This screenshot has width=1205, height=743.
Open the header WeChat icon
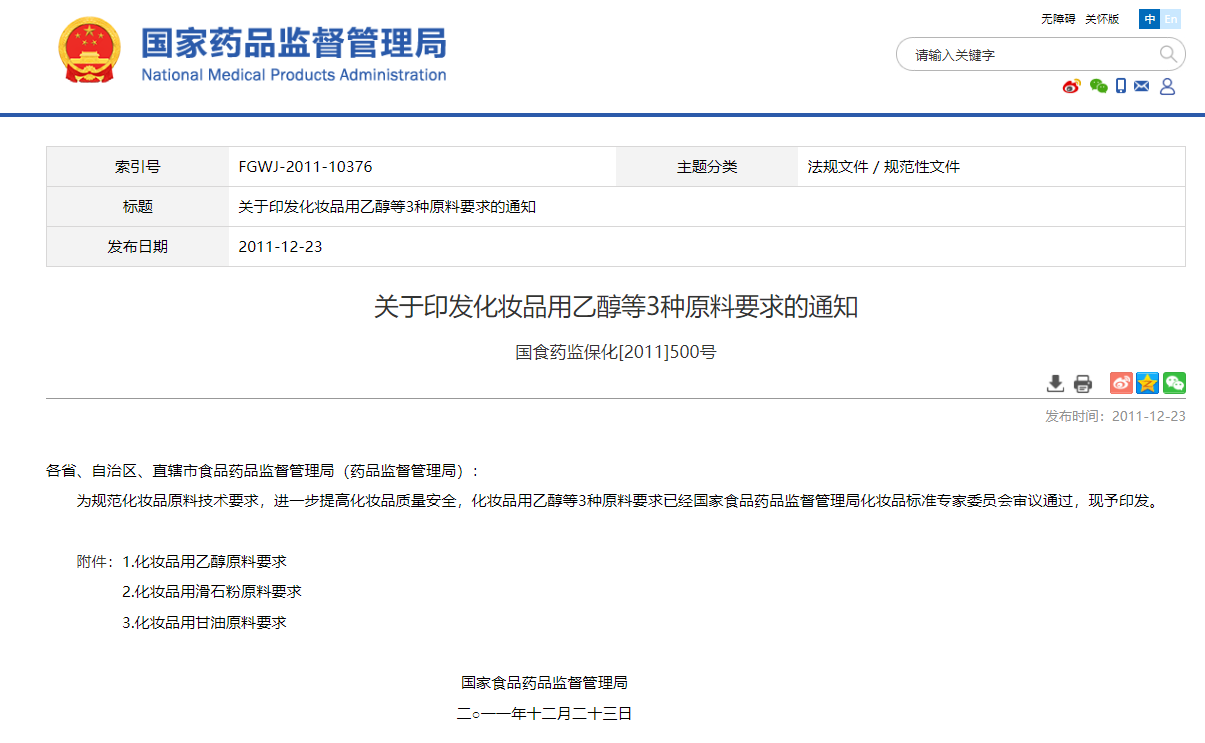coord(1098,87)
